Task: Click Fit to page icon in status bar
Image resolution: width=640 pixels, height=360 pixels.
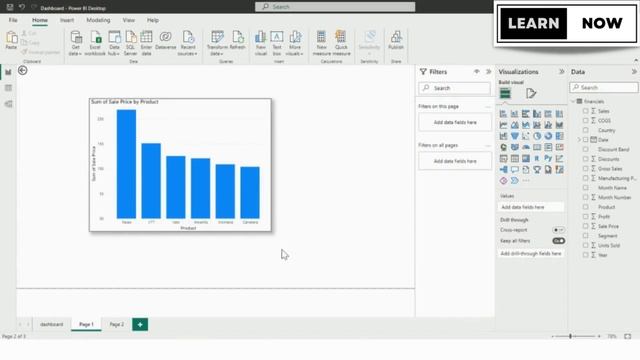Action: pos(628,336)
